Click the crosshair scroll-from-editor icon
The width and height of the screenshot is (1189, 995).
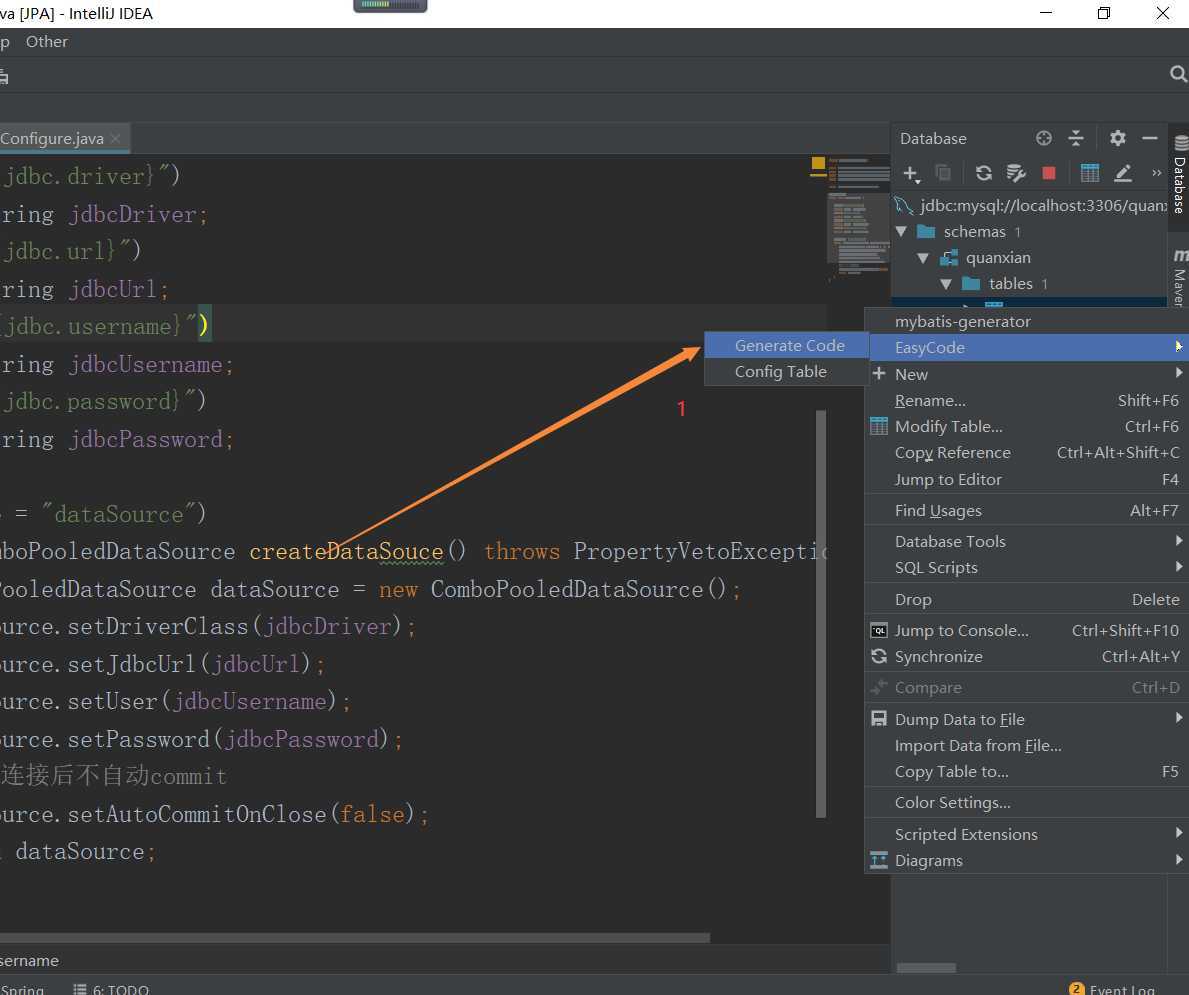[1044, 138]
